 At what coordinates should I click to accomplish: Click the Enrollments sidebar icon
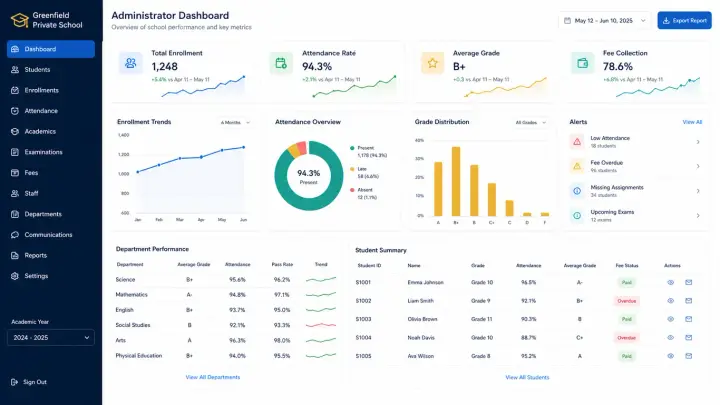[15, 90]
